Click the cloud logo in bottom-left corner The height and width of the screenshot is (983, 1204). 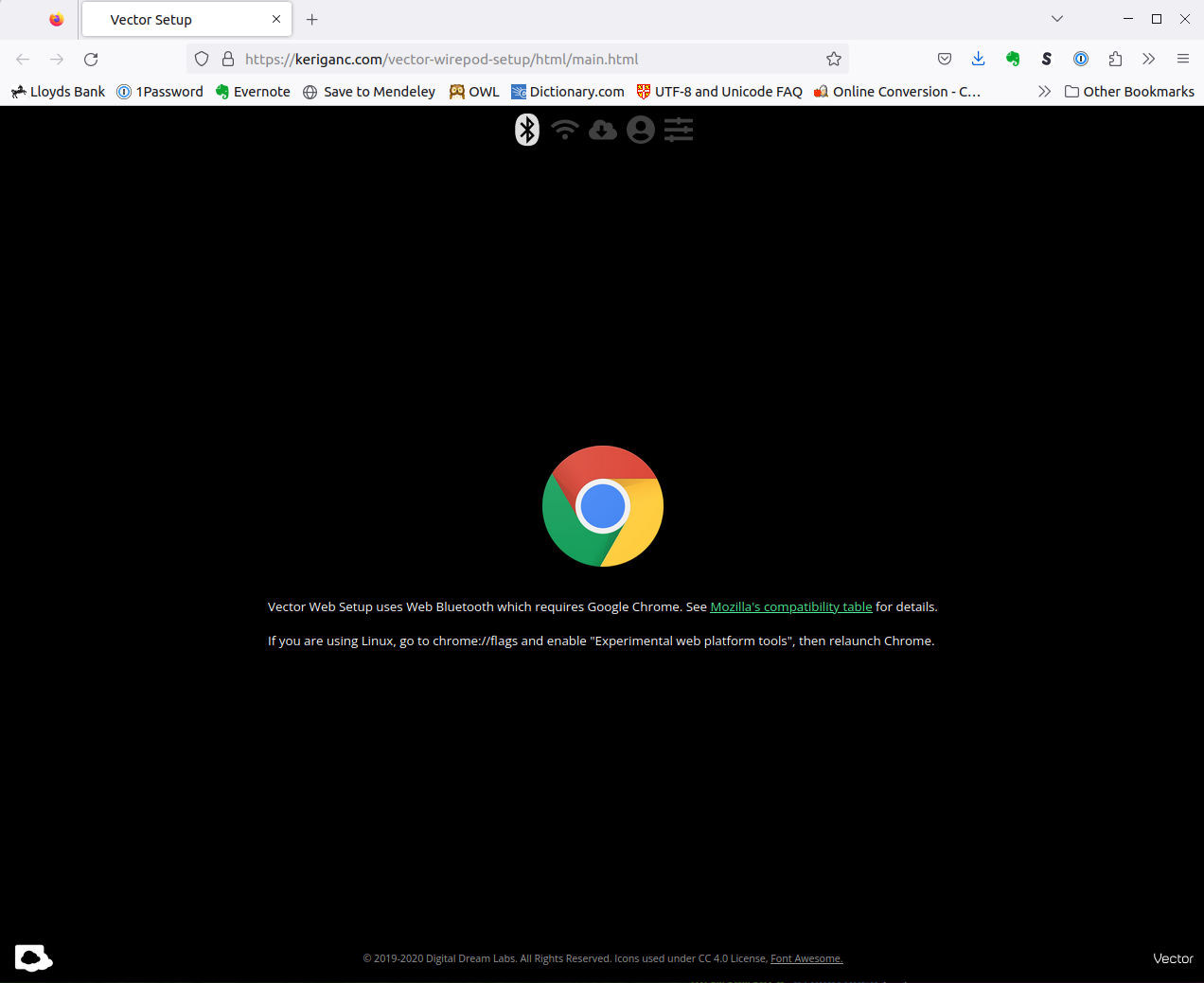pos(33,957)
